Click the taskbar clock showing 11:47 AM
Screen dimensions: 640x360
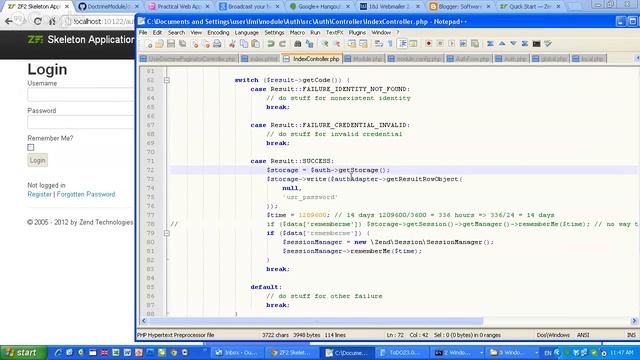[x=622, y=353]
